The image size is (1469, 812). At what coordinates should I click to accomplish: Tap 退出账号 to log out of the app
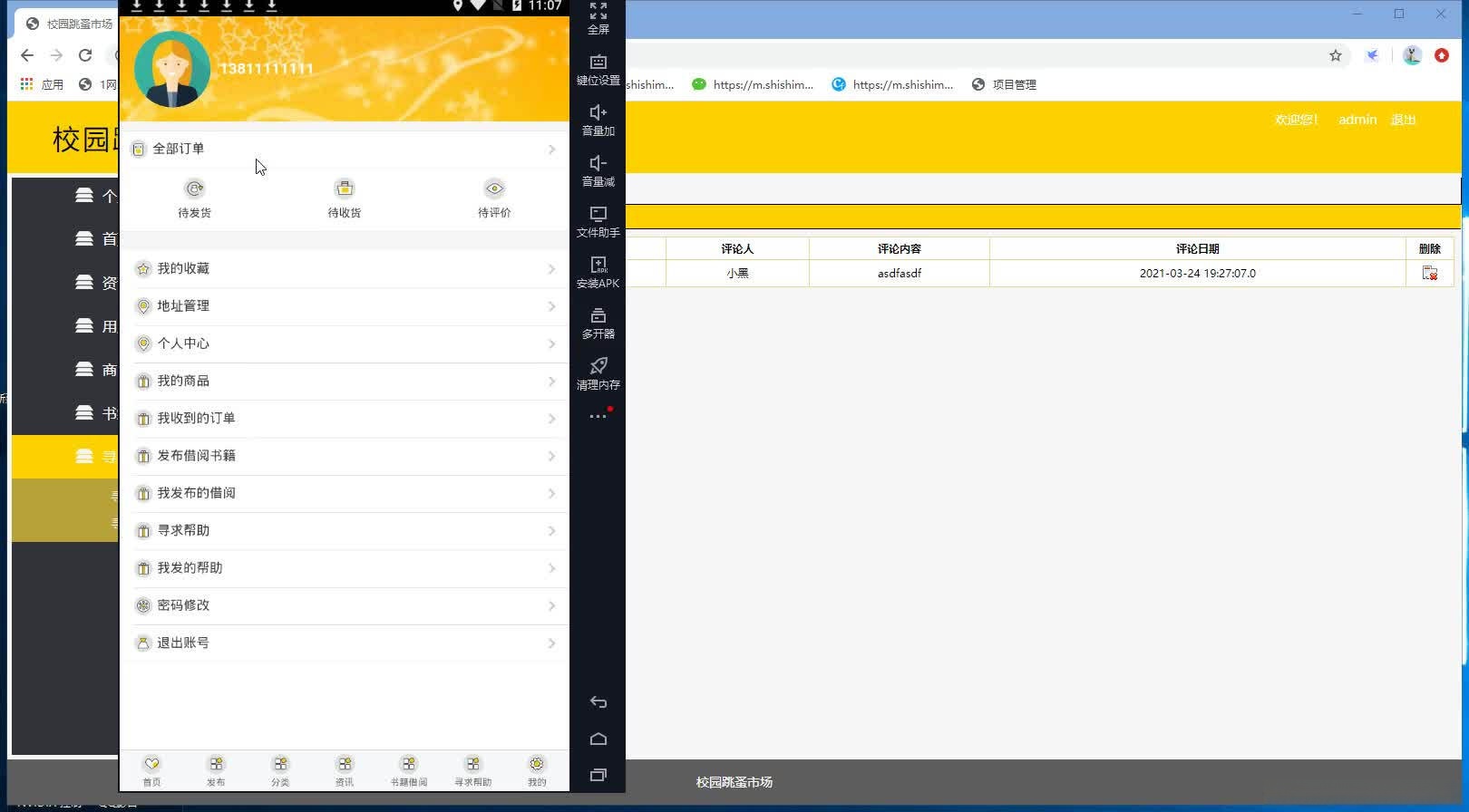click(345, 643)
